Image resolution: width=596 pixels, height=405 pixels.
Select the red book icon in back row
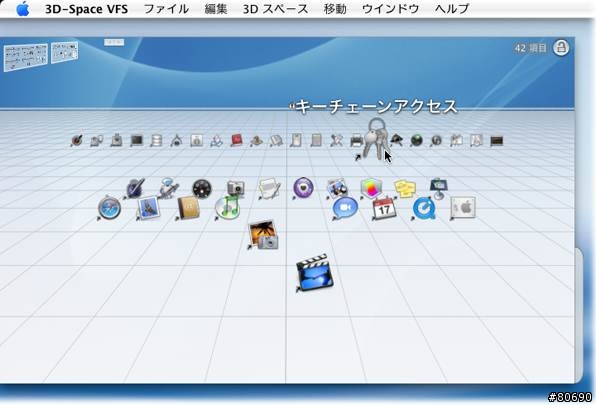(x=236, y=141)
